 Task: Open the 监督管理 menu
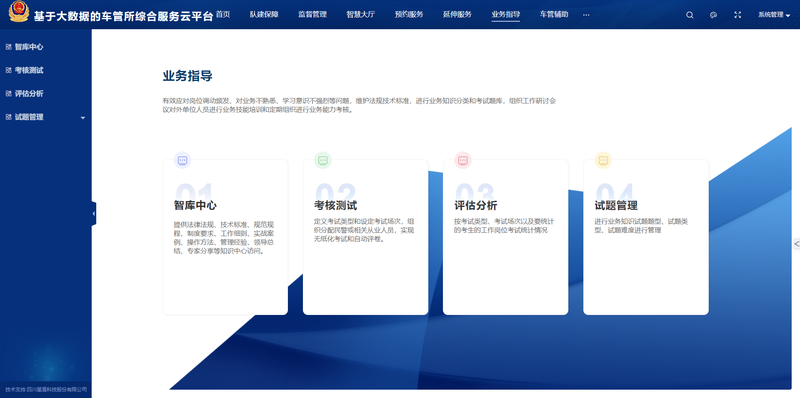[x=312, y=14]
